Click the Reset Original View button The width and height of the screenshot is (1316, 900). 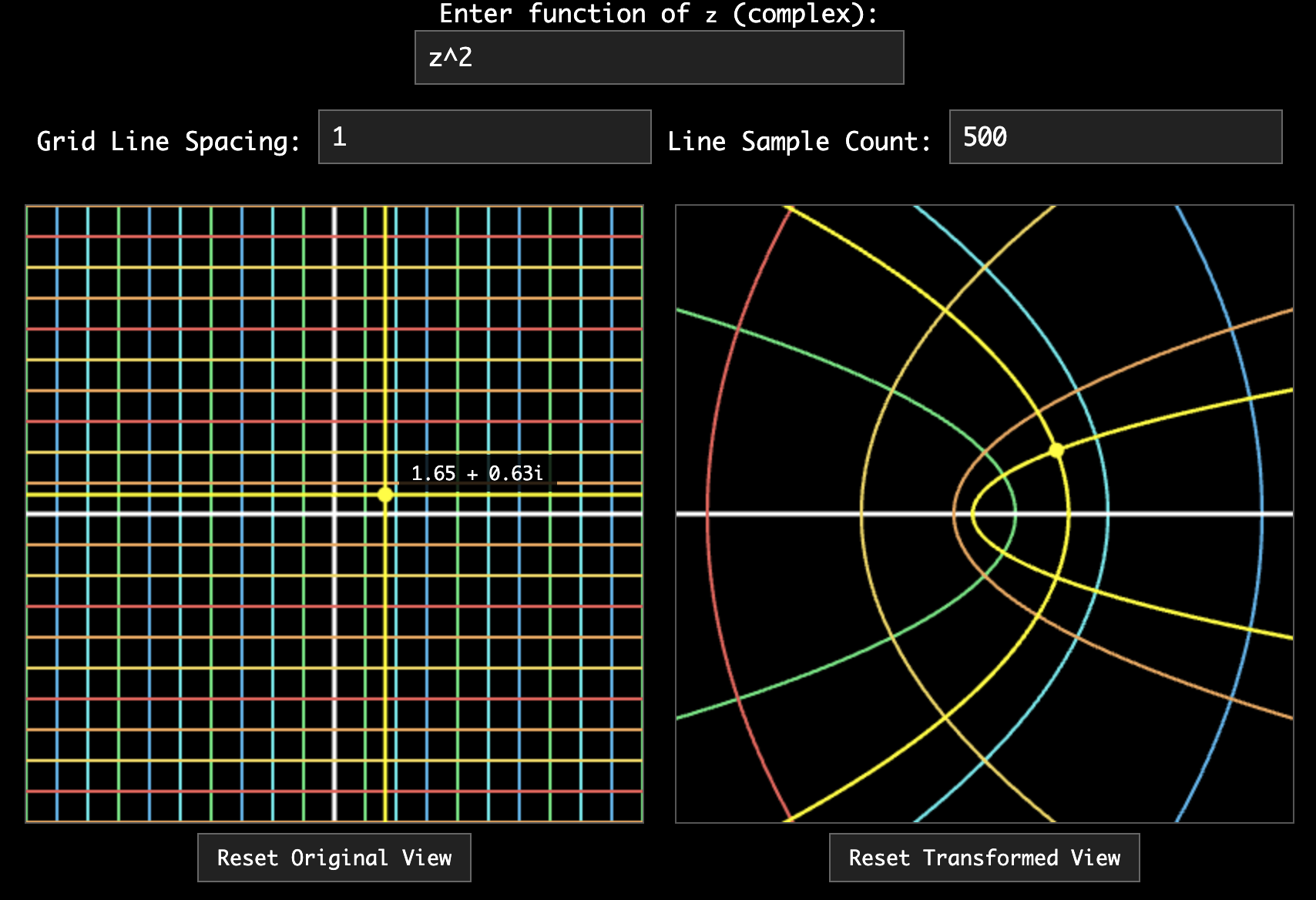click(x=334, y=858)
